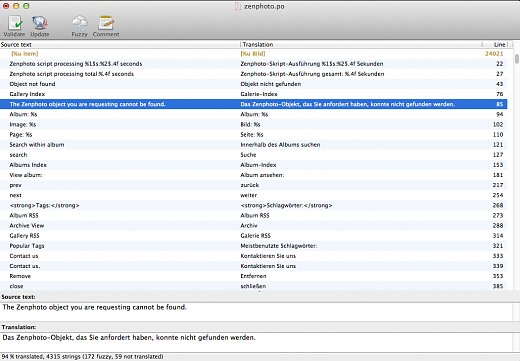The height and width of the screenshot is (361, 520).
Task: Click line number 24021
Action: point(494,54)
